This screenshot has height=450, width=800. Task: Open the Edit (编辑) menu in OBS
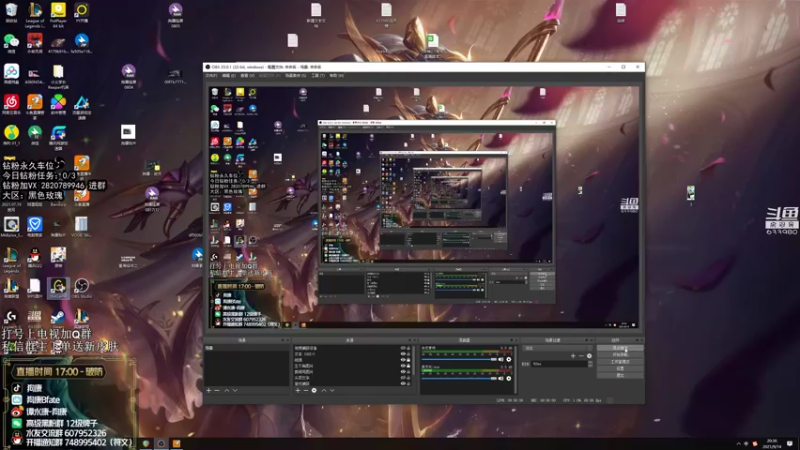(x=229, y=76)
